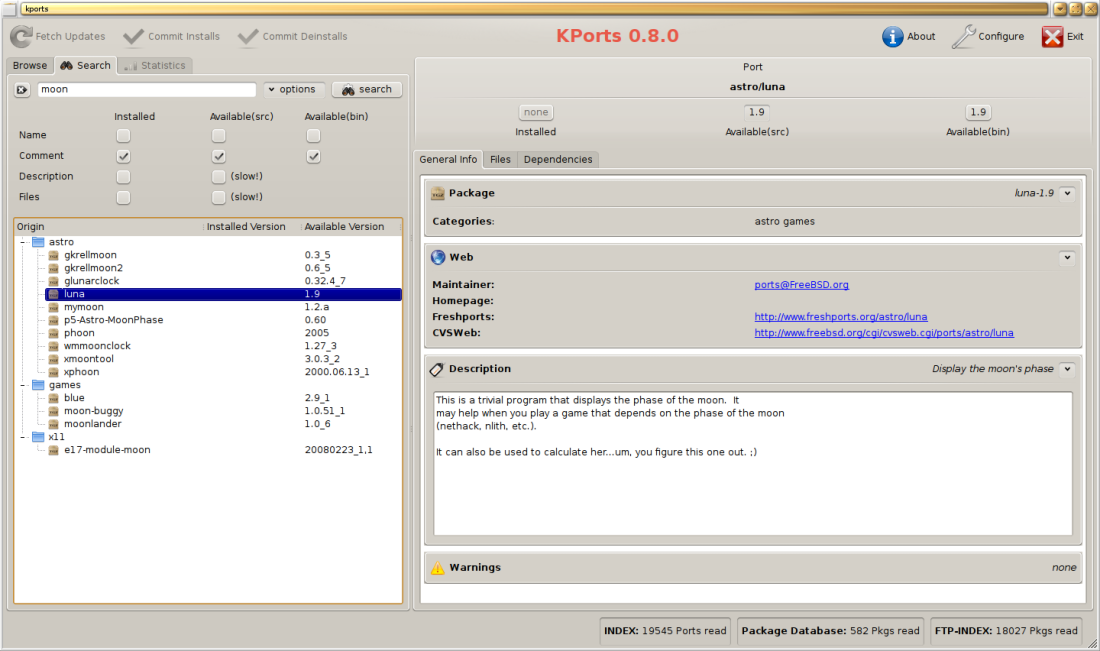
Task: Open the CVSWeb astro/luna link
Action: (884, 333)
